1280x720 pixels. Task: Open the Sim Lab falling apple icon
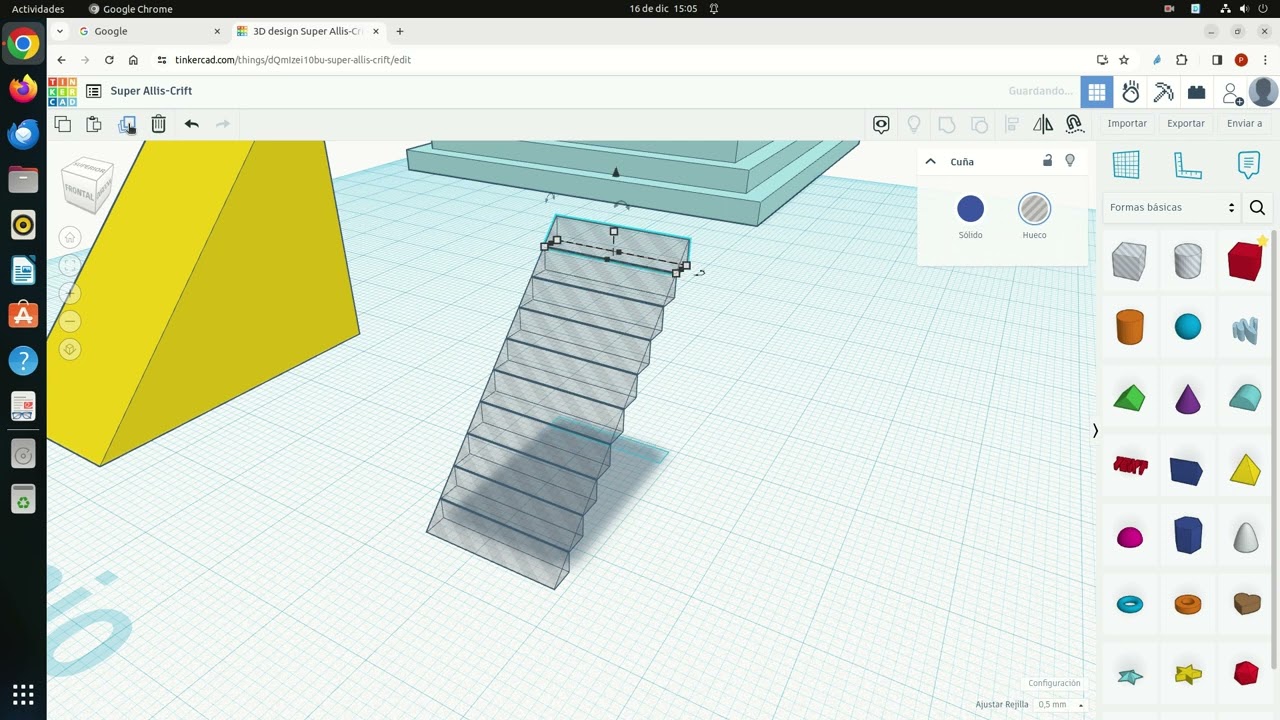[1131, 92]
